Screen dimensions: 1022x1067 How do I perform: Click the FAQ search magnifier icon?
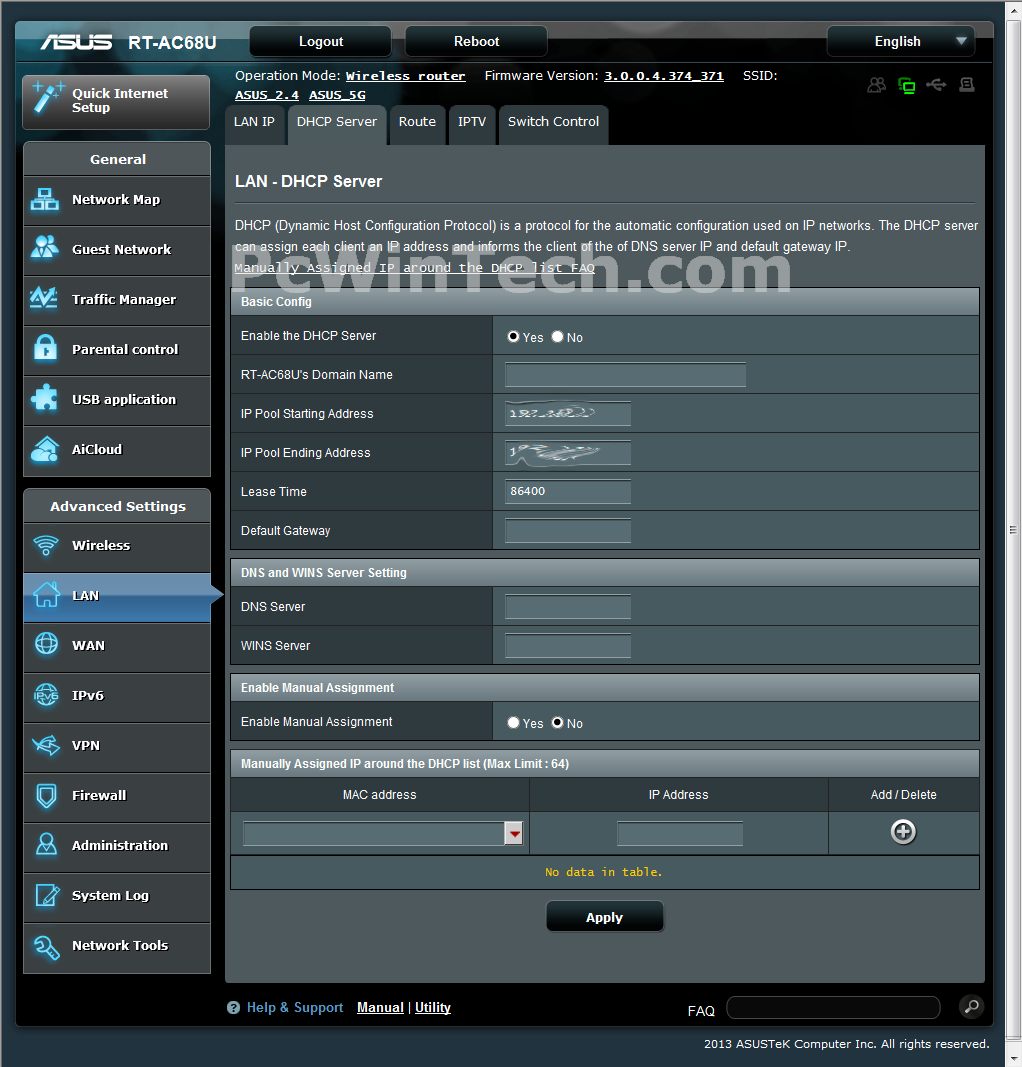coord(971,1006)
